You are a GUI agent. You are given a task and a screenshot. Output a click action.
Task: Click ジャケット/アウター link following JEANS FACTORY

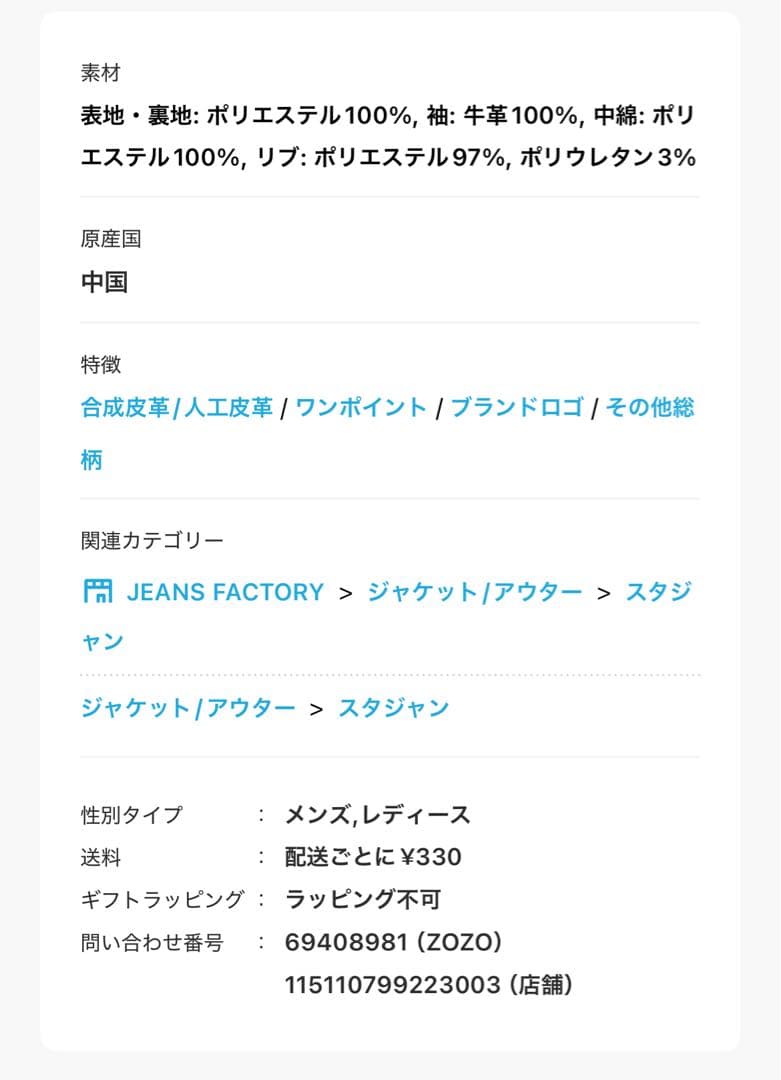coord(474,592)
